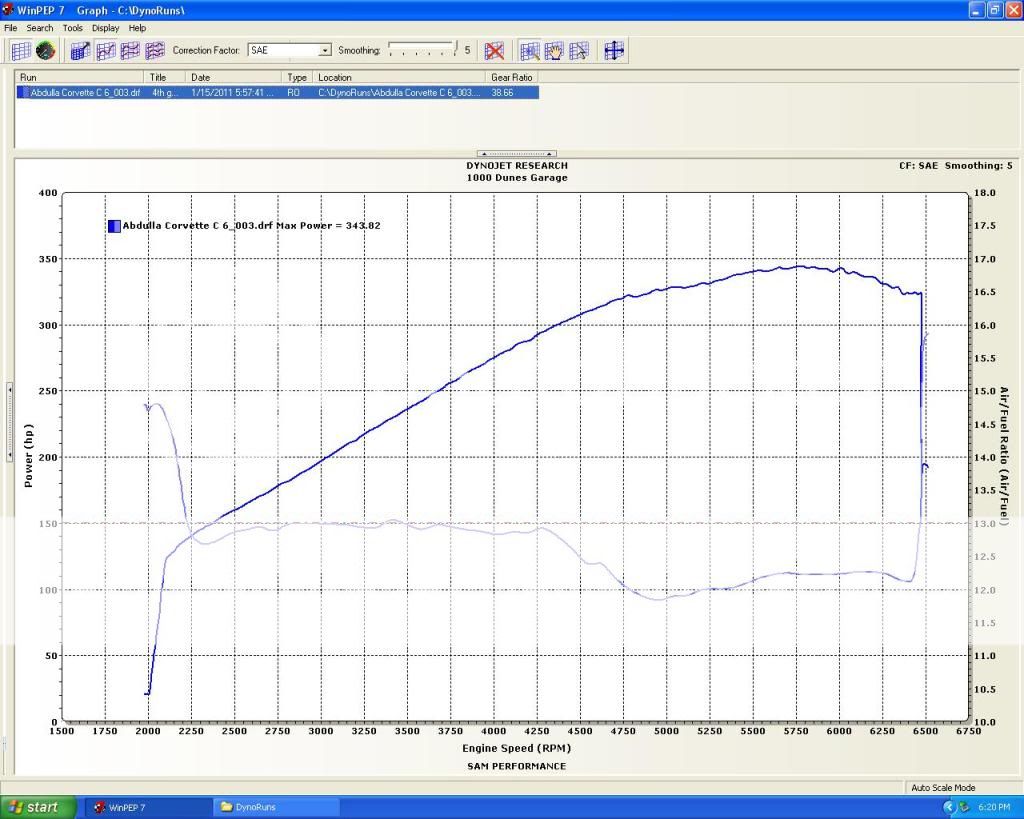The height and width of the screenshot is (819, 1024).
Task: Open the Display menu
Action: click(105, 27)
